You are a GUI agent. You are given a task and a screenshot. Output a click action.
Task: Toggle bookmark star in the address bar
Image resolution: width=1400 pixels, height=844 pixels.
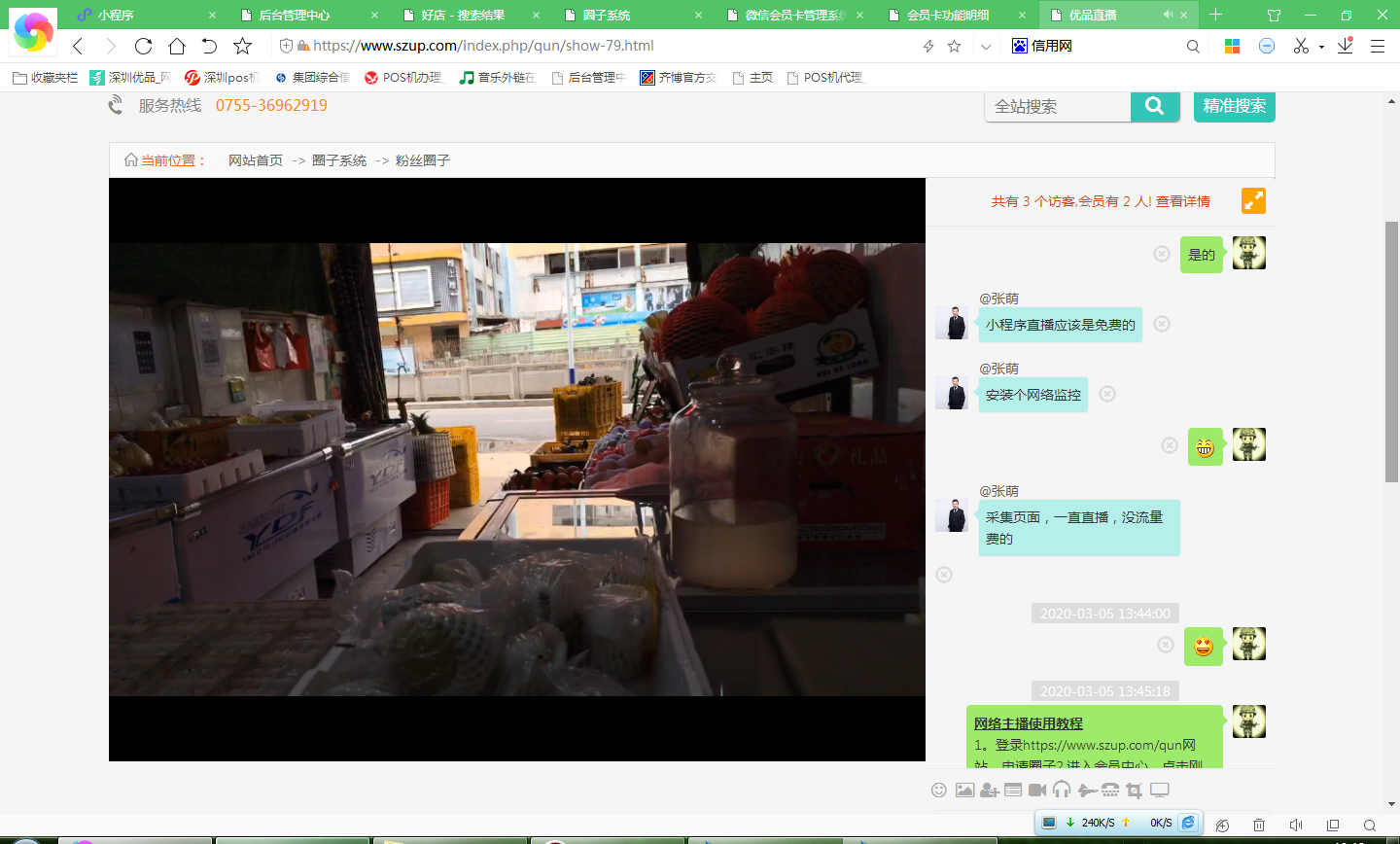tap(954, 46)
